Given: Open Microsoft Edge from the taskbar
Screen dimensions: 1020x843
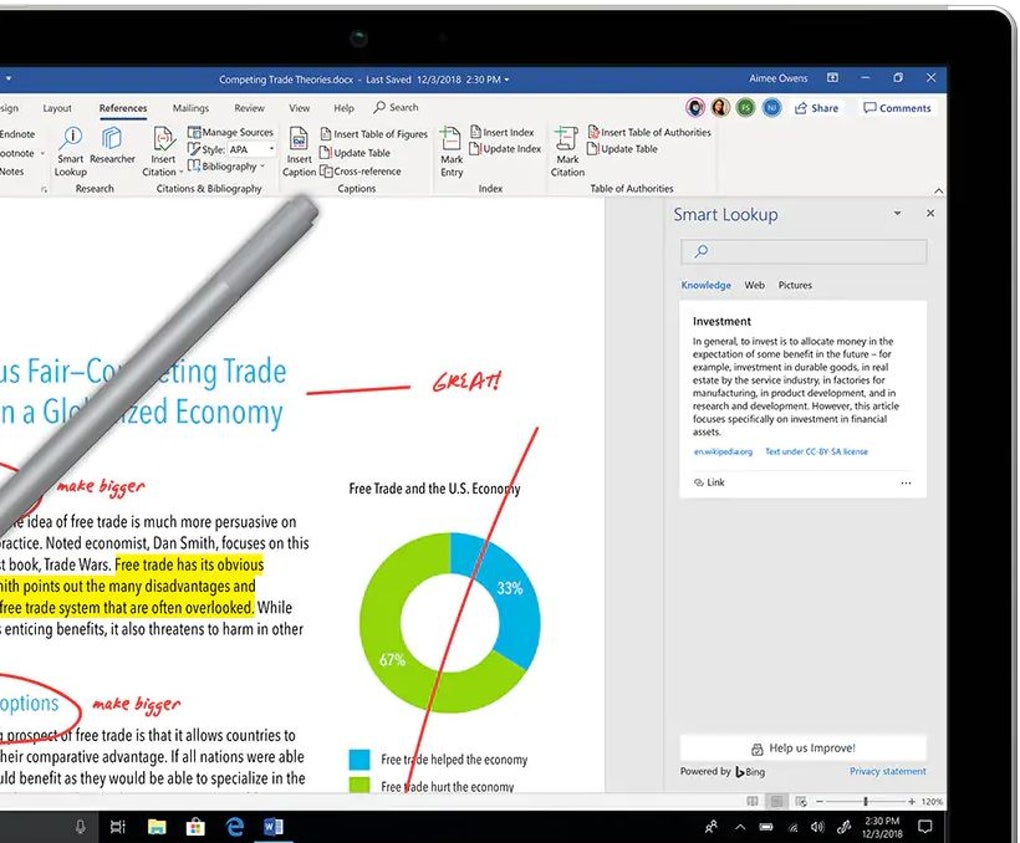Looking at the screenshot, I should click(x=236, y=827).
